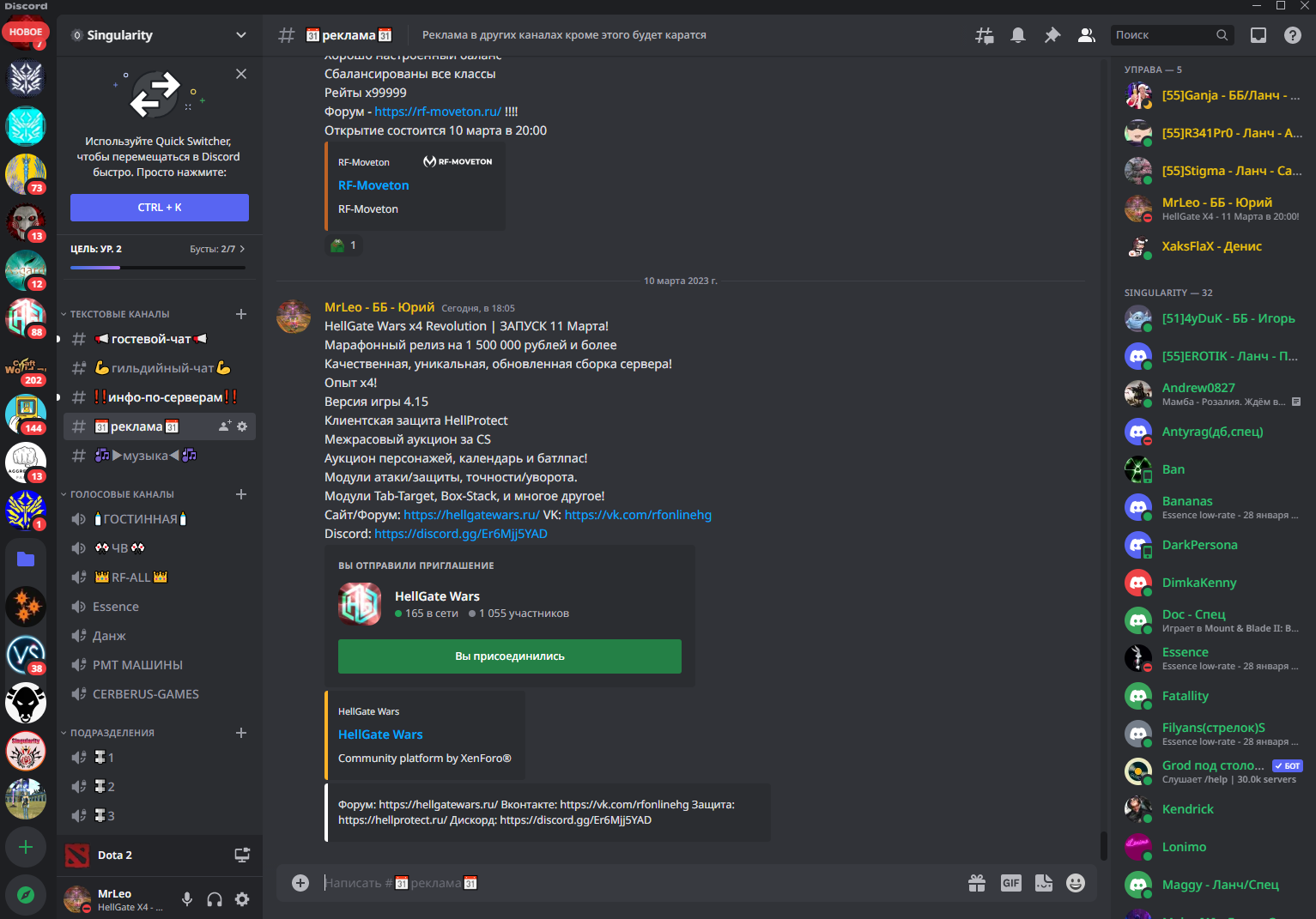The width and height of the screenshot is (1316, 919).
Task: Explore discoverable servers compass icon
Action: (x=26, y=895)
